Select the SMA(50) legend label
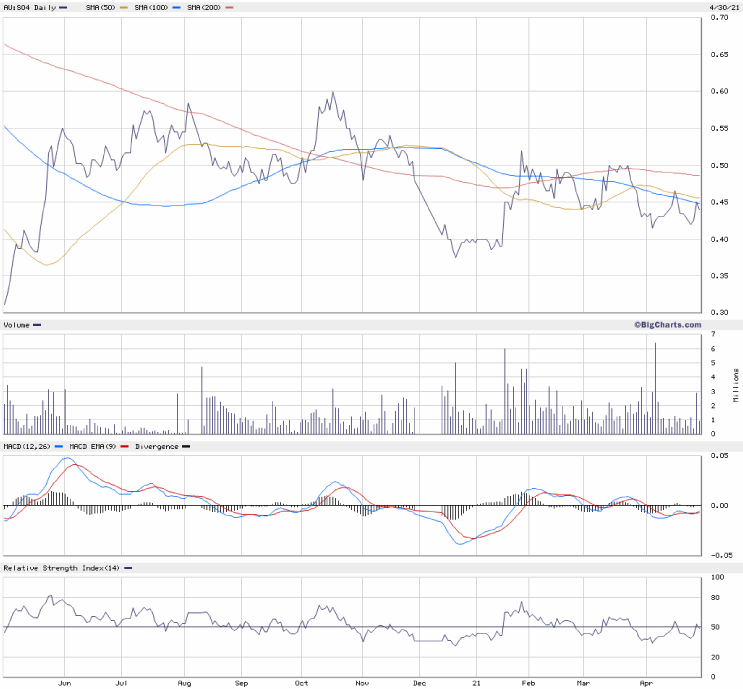Screen dimensions: 743x689 click(x=98, y=7)
